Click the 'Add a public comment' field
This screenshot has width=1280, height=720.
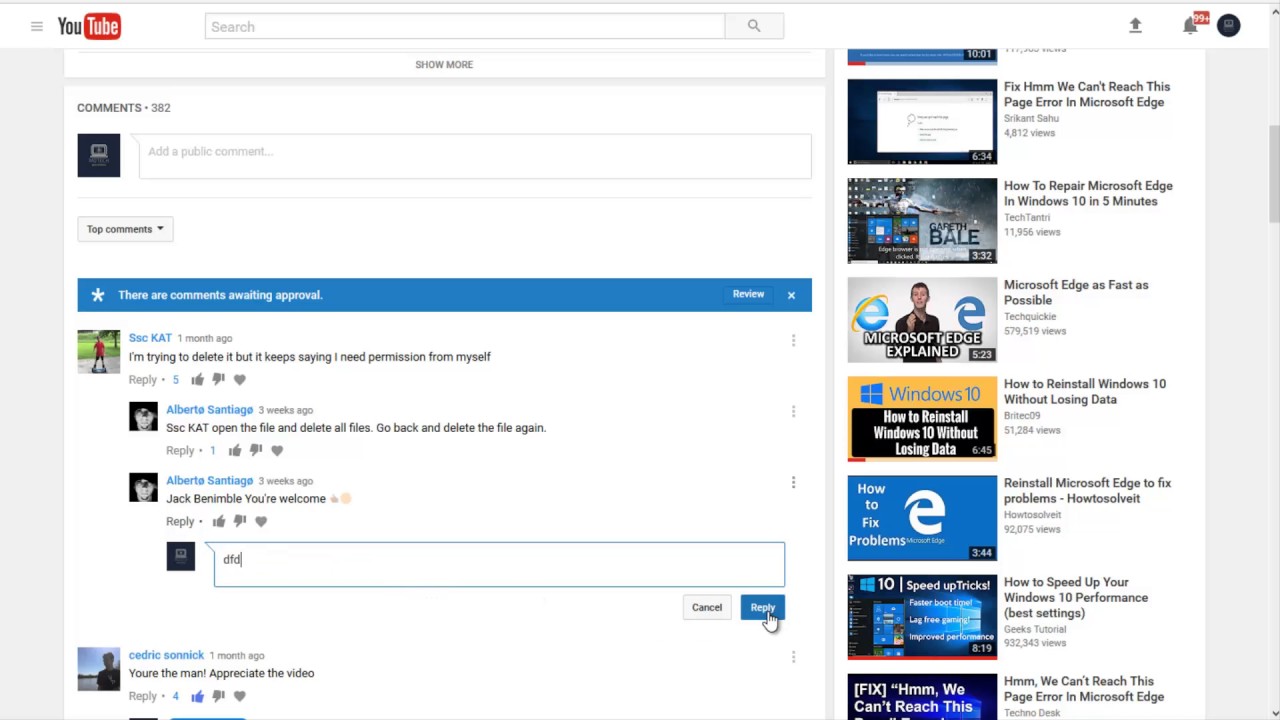[x=475, y=155]
